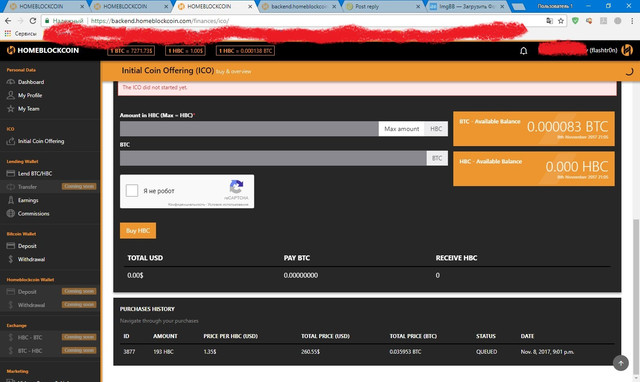Click the bookmark star in the address bar

click(x=561, y=21)
